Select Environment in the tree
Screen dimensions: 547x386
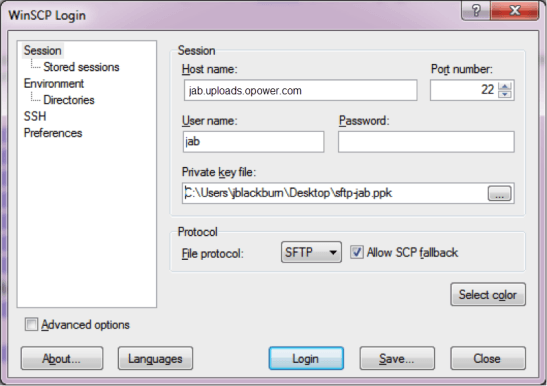click(54, 83)
